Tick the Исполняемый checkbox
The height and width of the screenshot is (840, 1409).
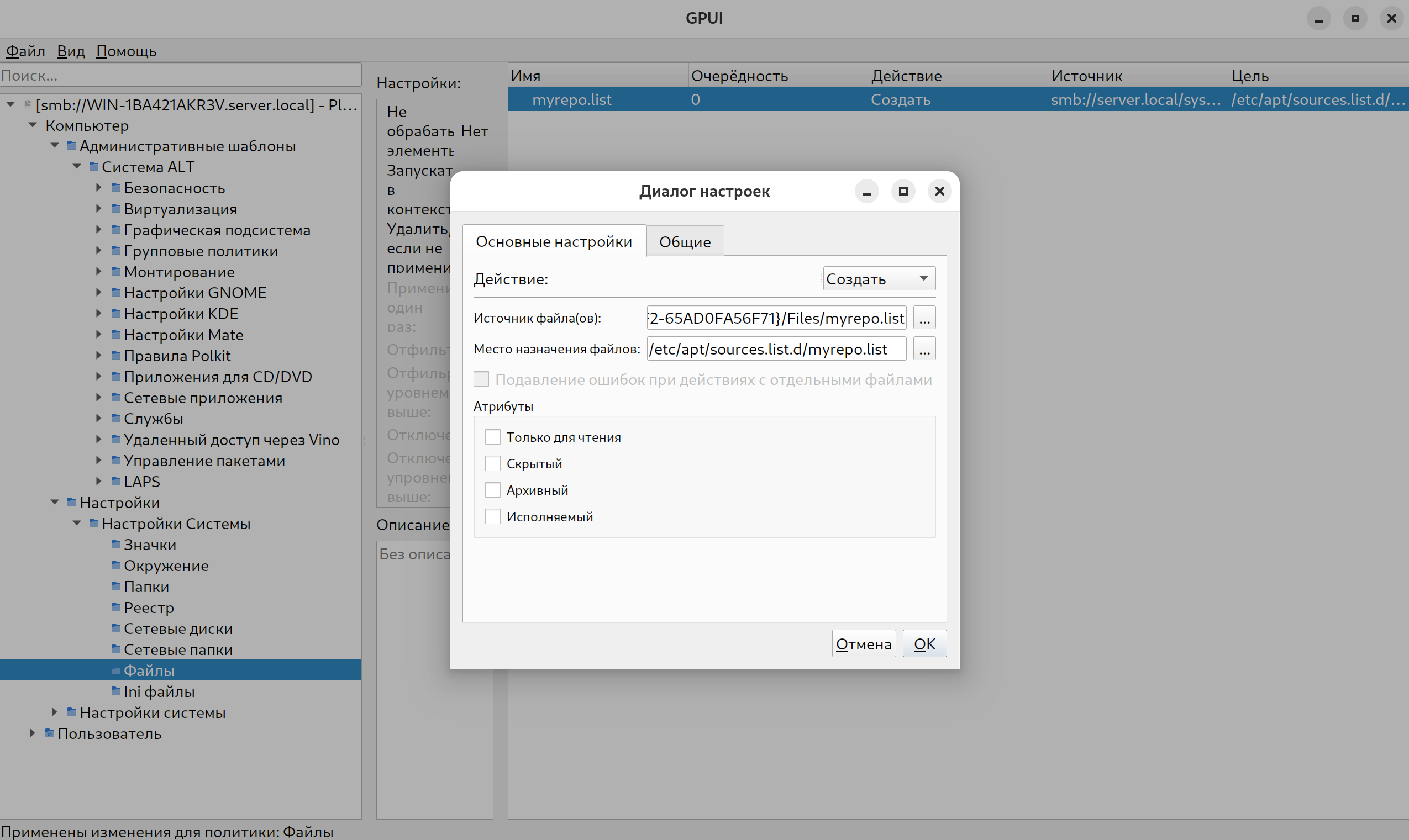click(493, 517)
